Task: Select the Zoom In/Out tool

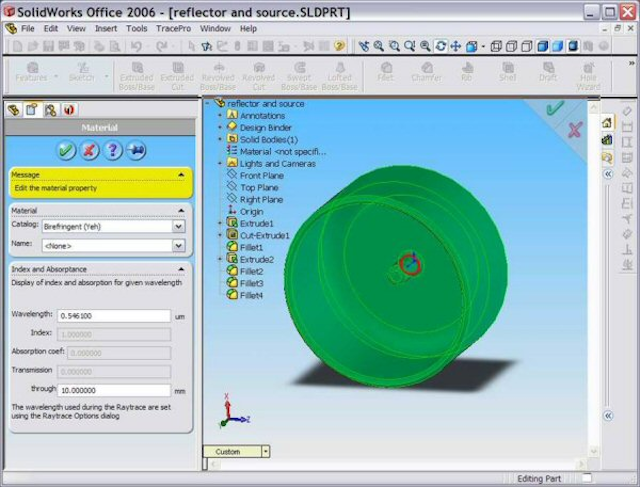Action: coord(409,46)
